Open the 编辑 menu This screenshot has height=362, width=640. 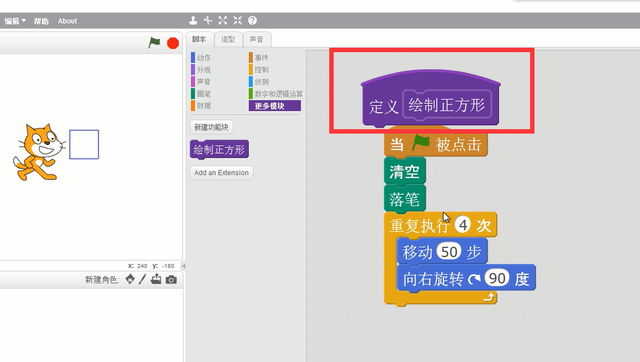(x=15, y=21)
